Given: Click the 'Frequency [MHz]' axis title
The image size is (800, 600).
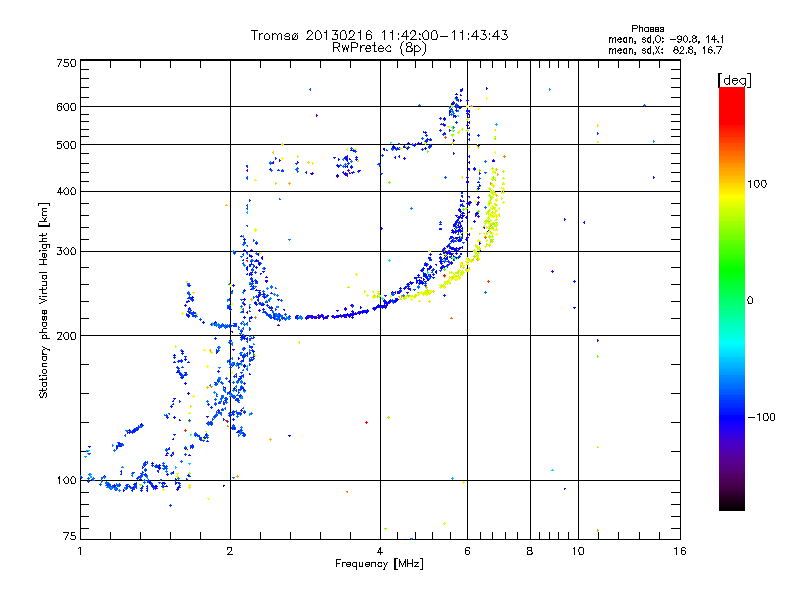Looking at the screenshot, I should (379, 564).
